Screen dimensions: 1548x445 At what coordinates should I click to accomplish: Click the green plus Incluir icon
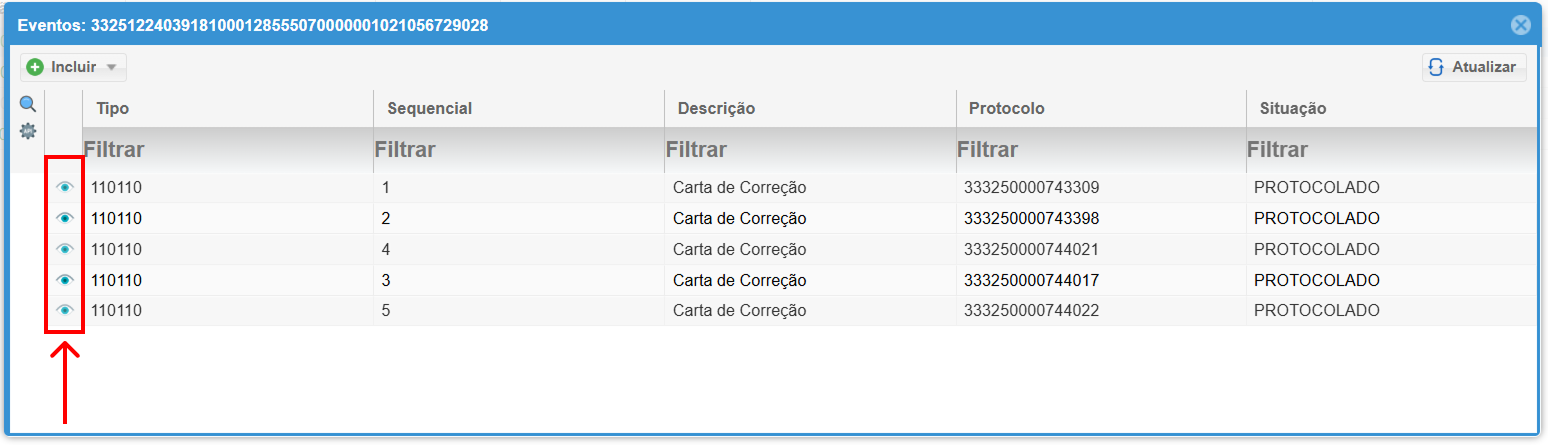(36, 67)
